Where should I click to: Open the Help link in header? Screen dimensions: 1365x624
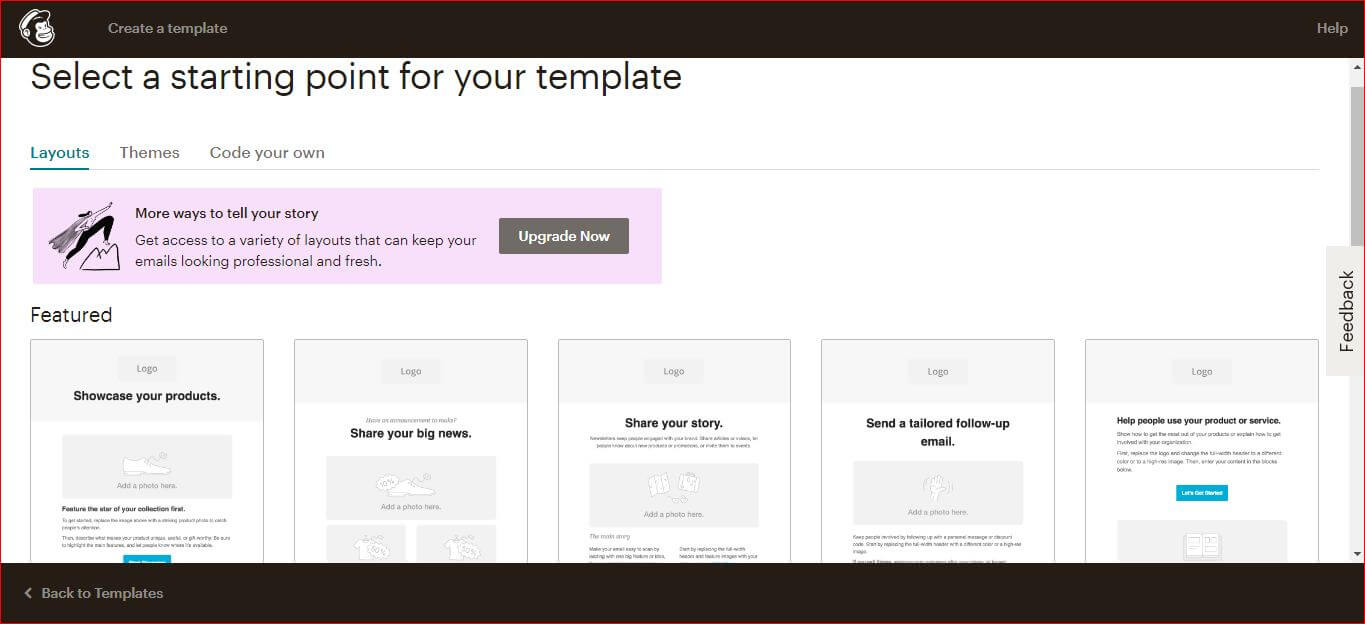click(x=1332, y=28)
